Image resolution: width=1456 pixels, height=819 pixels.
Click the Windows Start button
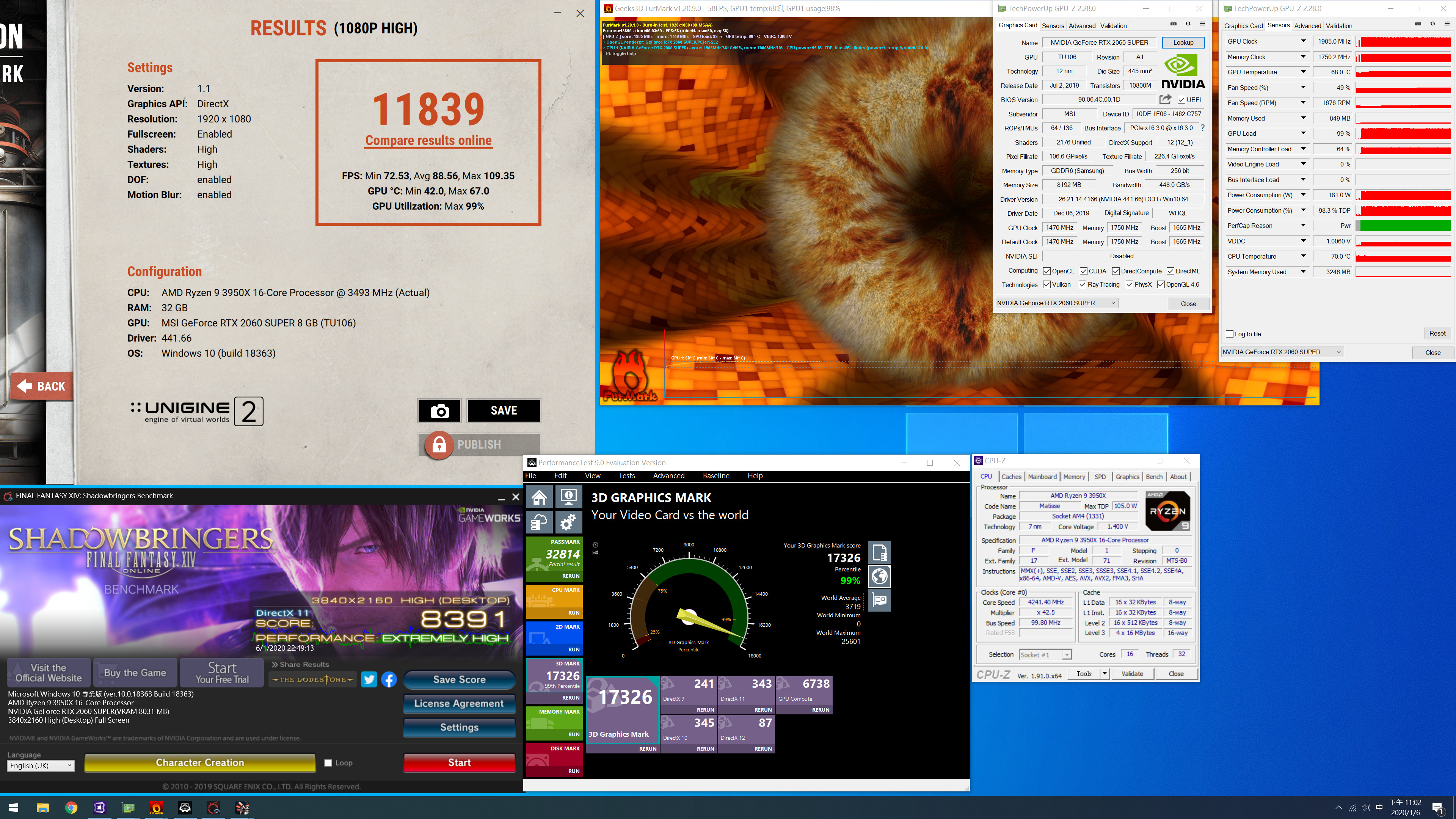(14, 807)
